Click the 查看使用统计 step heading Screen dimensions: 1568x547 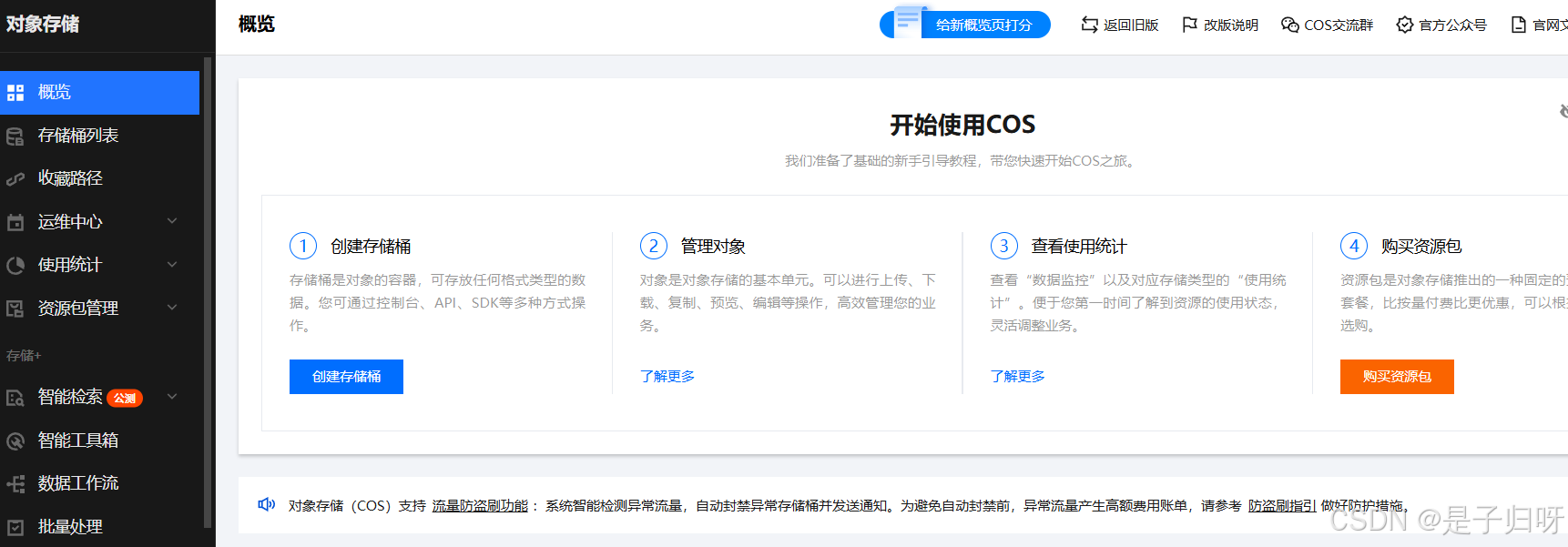[x=1079, y=247]
